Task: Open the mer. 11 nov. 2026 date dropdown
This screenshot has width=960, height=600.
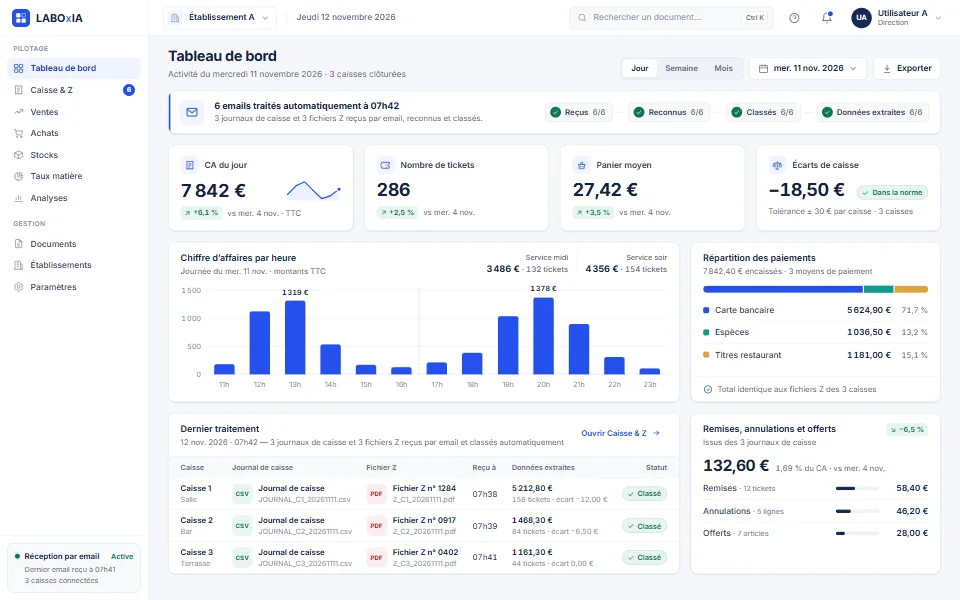Action: click(808, 69)
